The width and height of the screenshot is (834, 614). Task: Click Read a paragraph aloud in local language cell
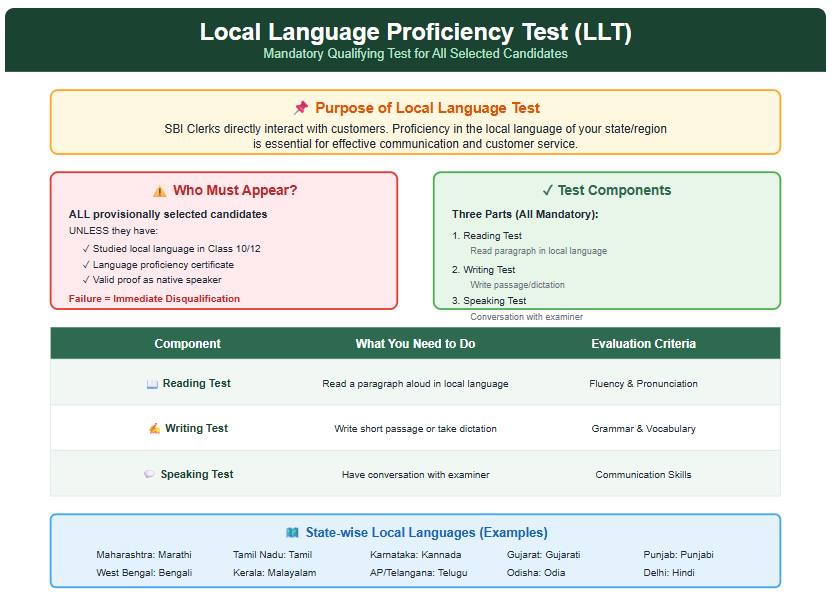415,384
